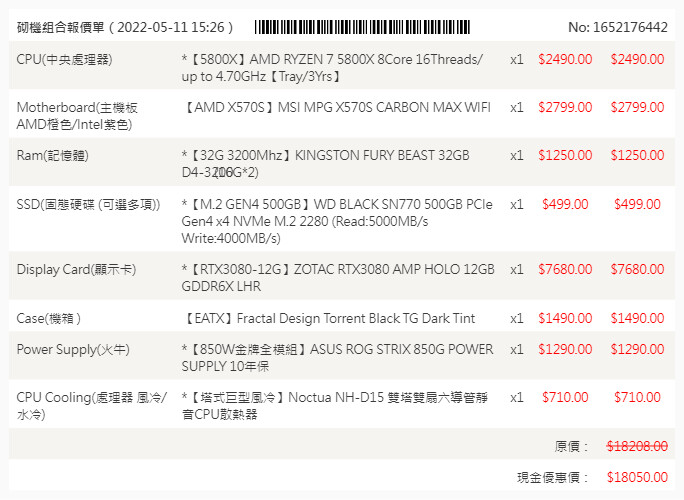Click the cash discount price $18050.00
This screenshot has height=500, width=684.
(x=637, y=478)
